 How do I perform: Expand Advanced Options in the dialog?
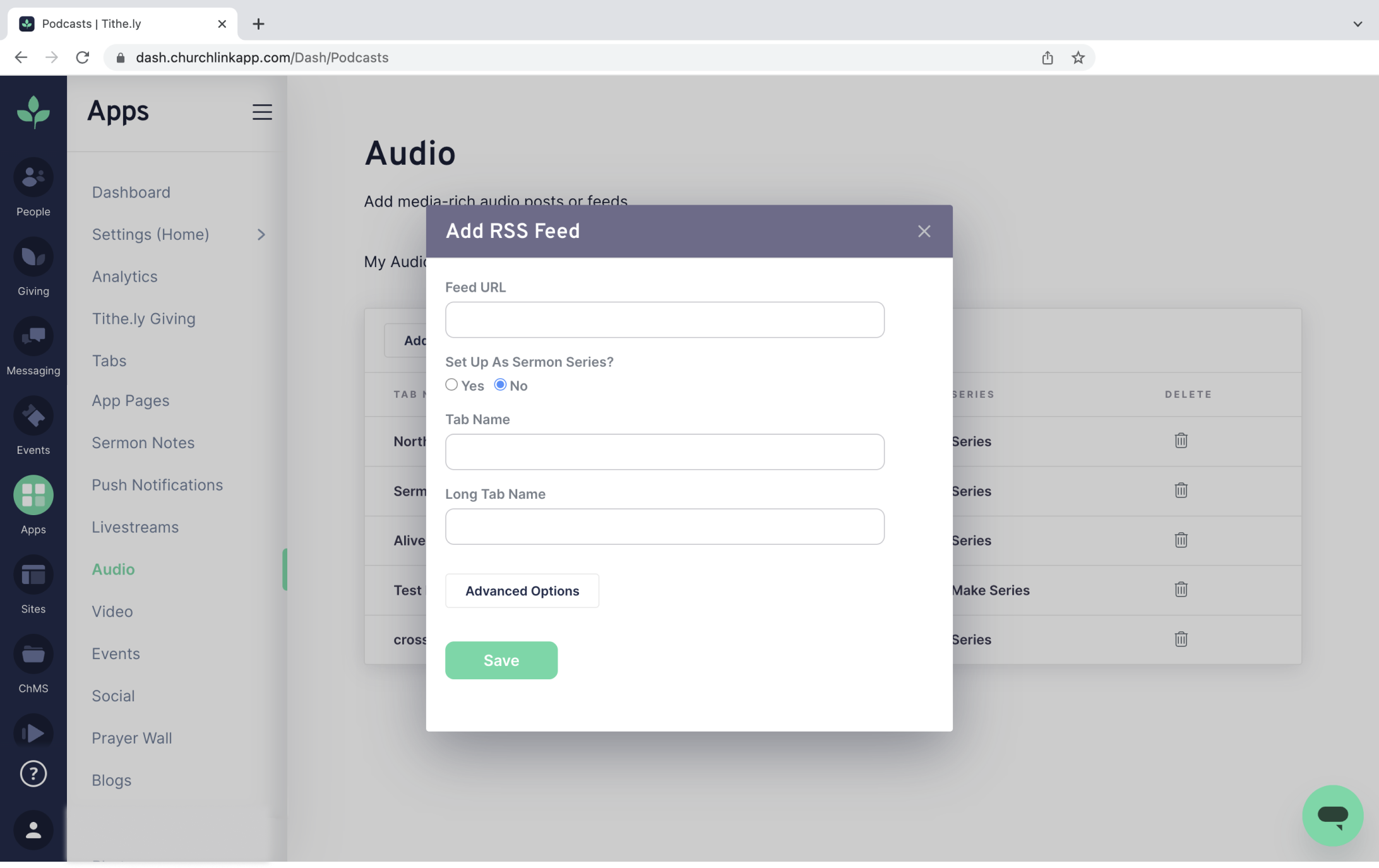(x=522, y=591)
